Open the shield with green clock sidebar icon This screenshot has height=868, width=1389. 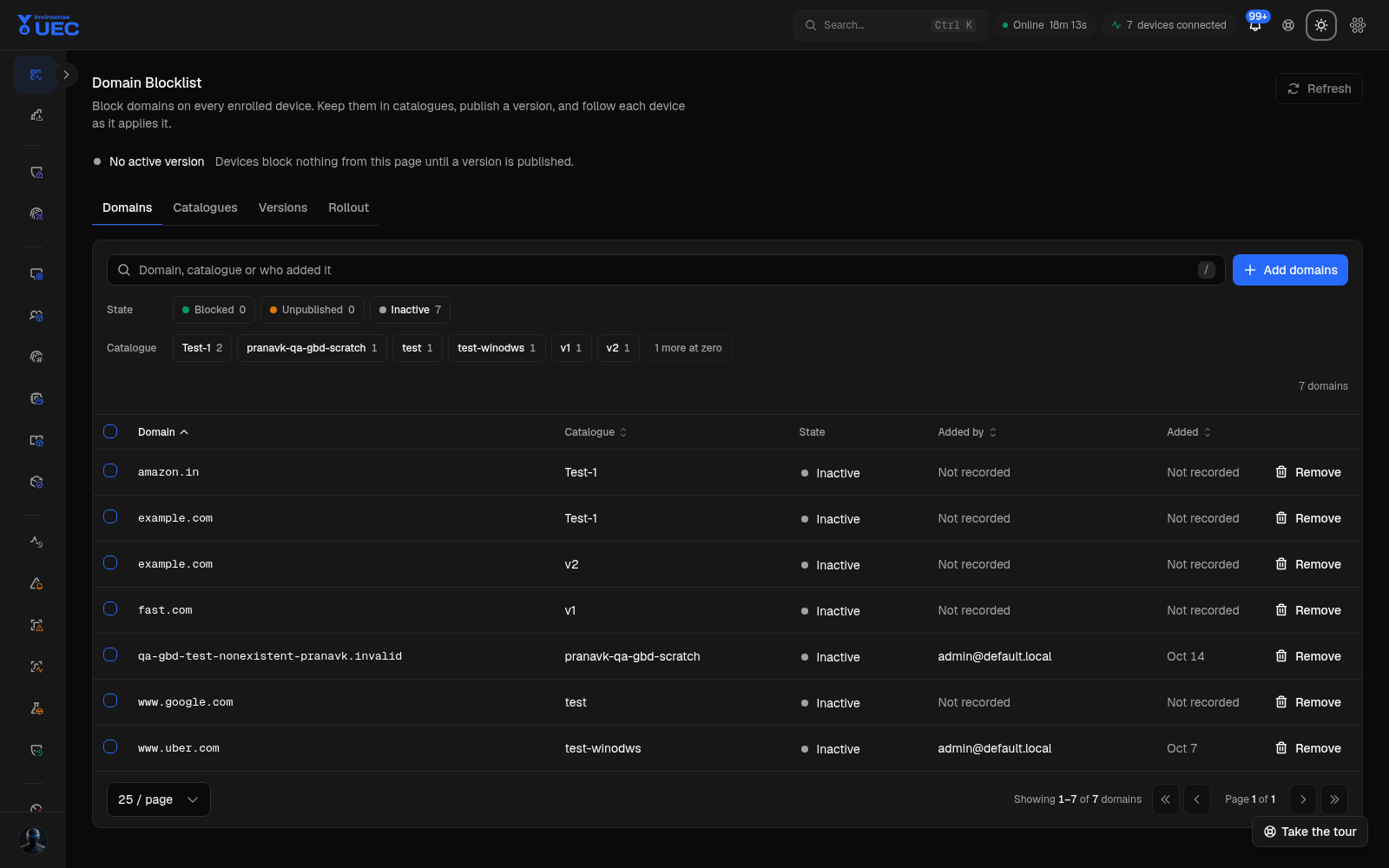(36, 750)
